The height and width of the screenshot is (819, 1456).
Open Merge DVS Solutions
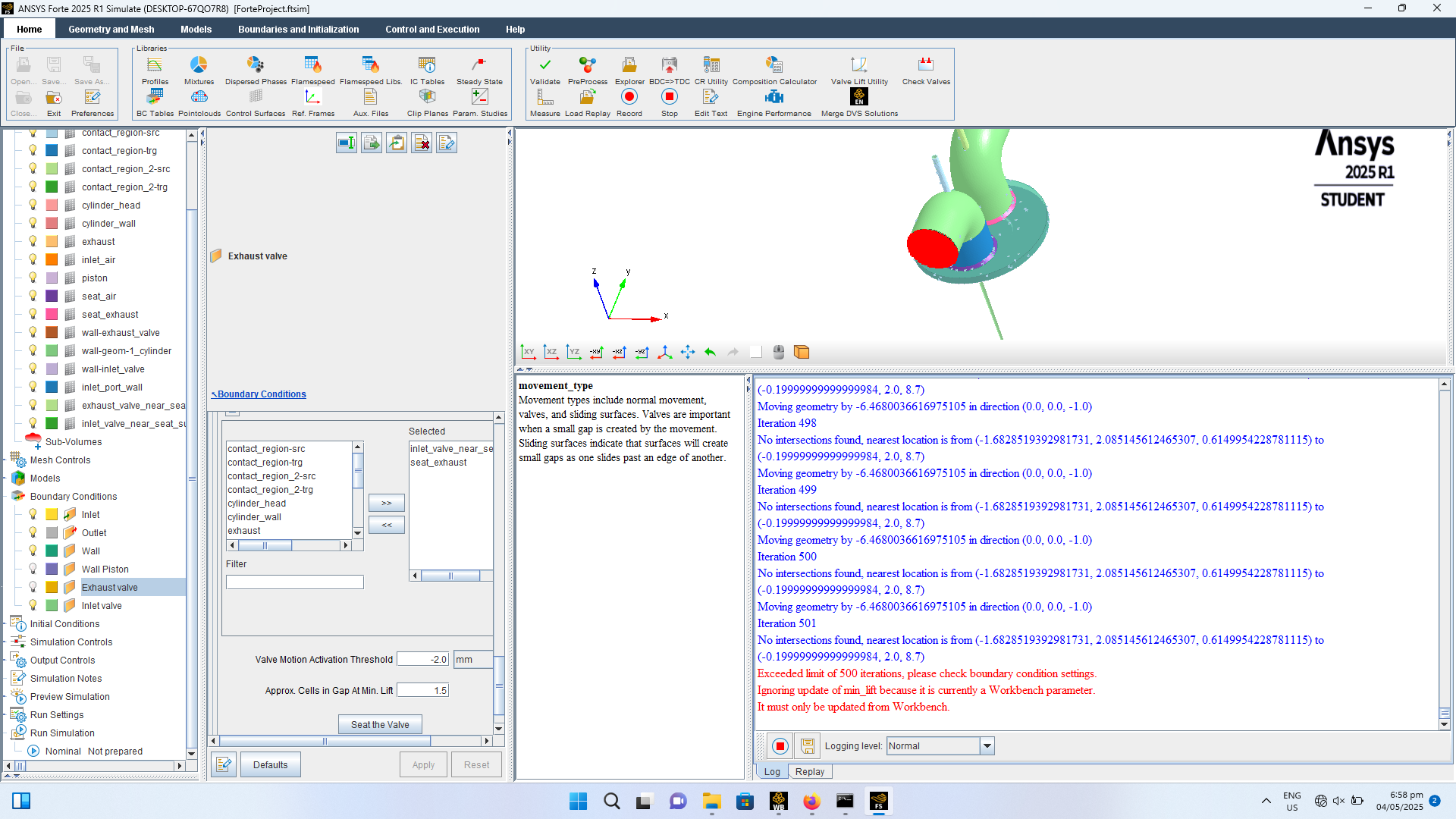click(859, 102)
